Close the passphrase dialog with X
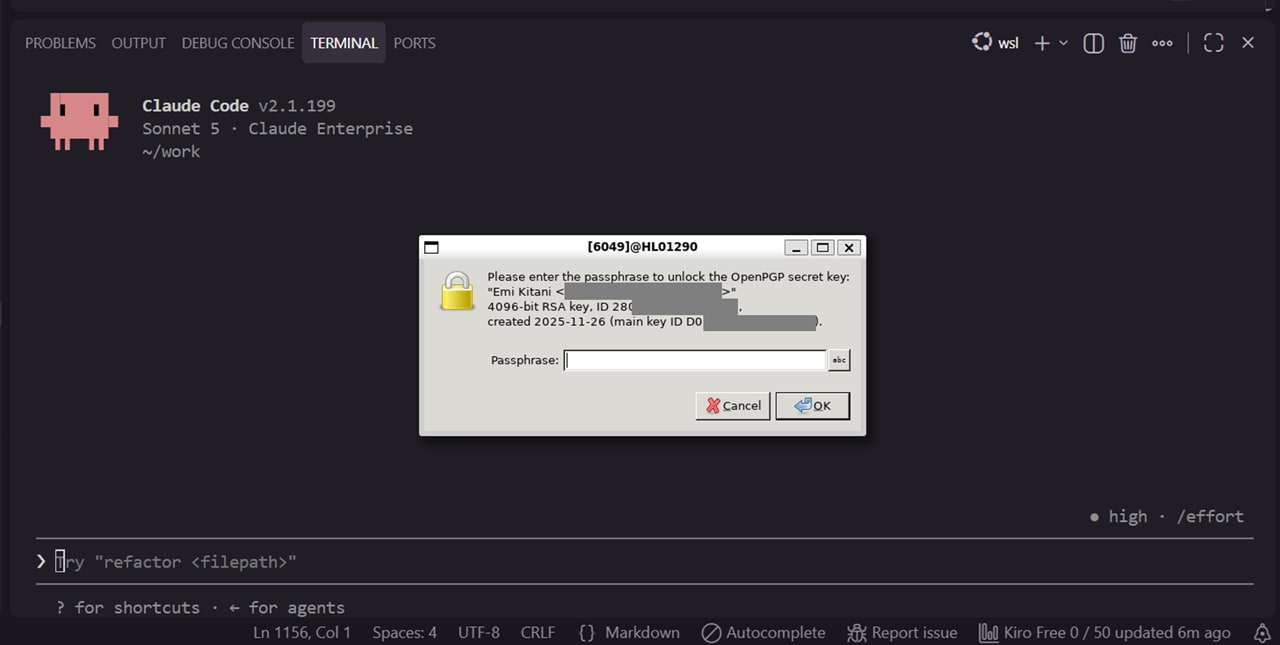 coord(848,247)
